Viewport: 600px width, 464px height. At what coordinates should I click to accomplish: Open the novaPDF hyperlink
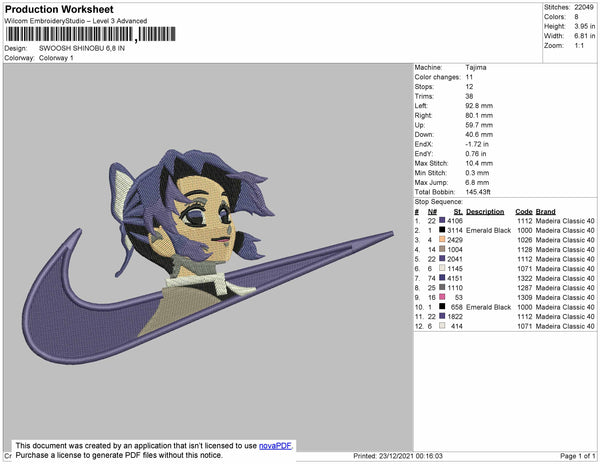[275, 446]
